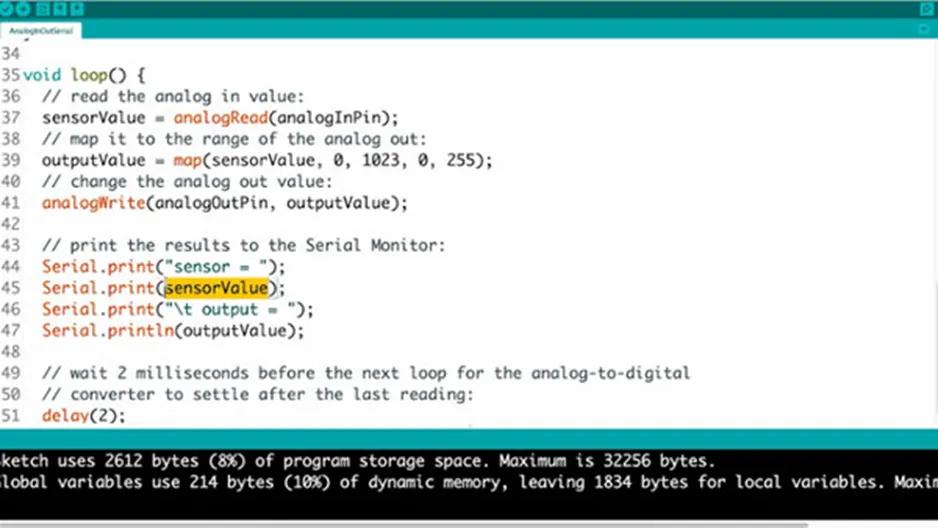938x528 pixels.
Task: Click console message 'Sketch uses 2612 bytes'
Action: pyautogui.click(x=99, y=461)
